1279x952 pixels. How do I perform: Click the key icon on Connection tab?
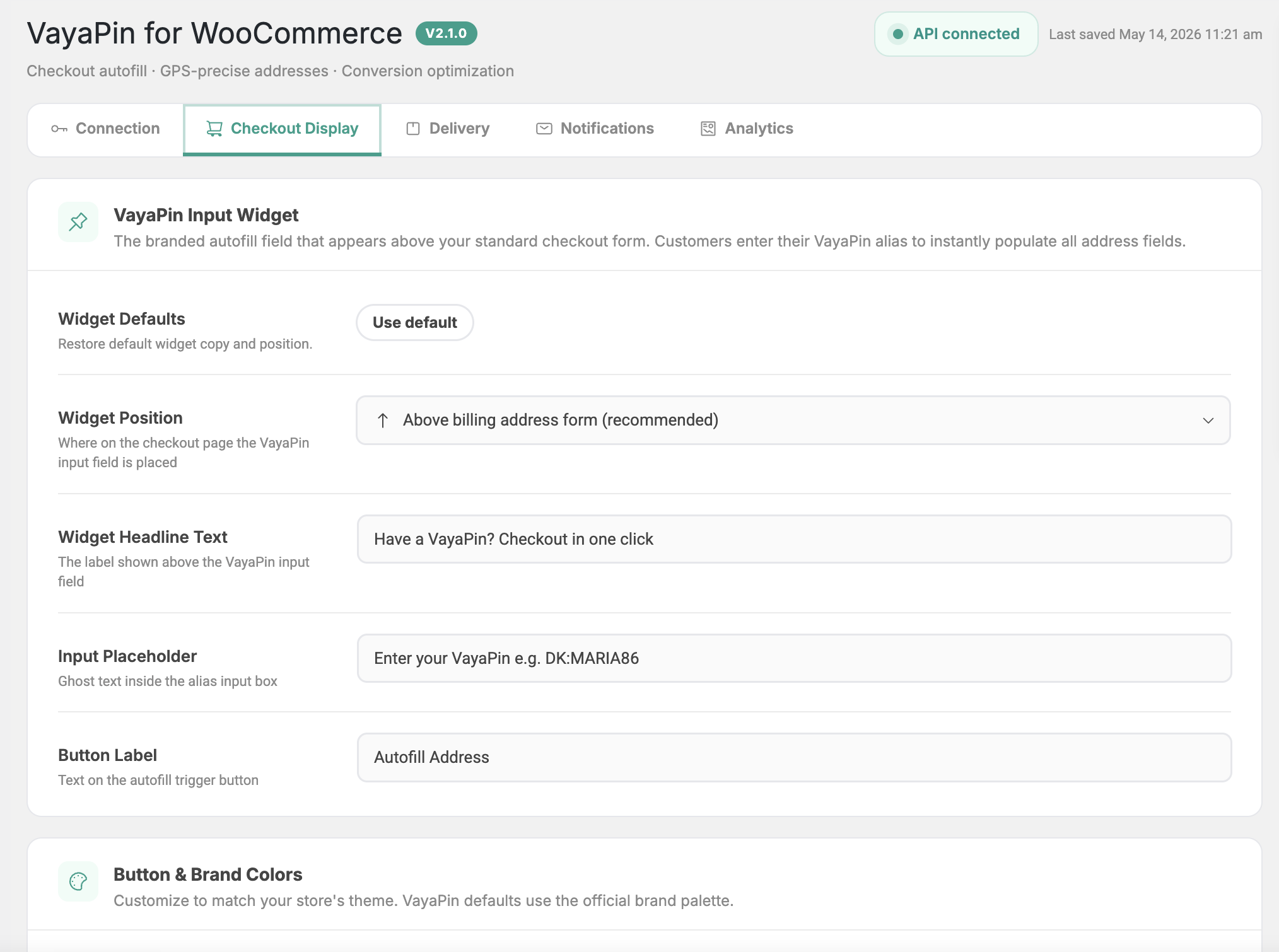(x=59, y=129)
